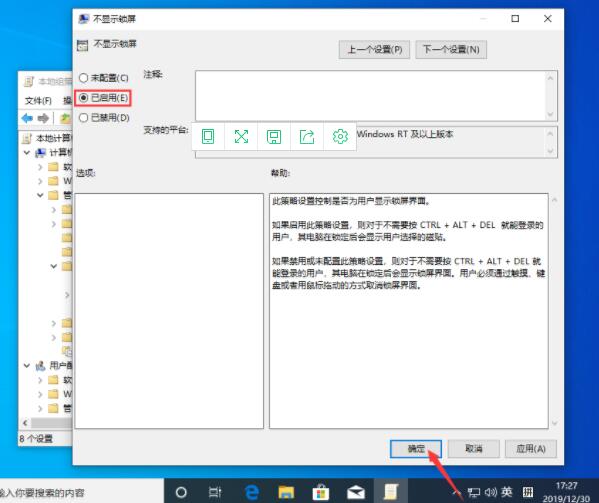Launch Microsoft Edge from the taskbar
This screenshot has width=599, height=503.
click(x=251, y=492)
